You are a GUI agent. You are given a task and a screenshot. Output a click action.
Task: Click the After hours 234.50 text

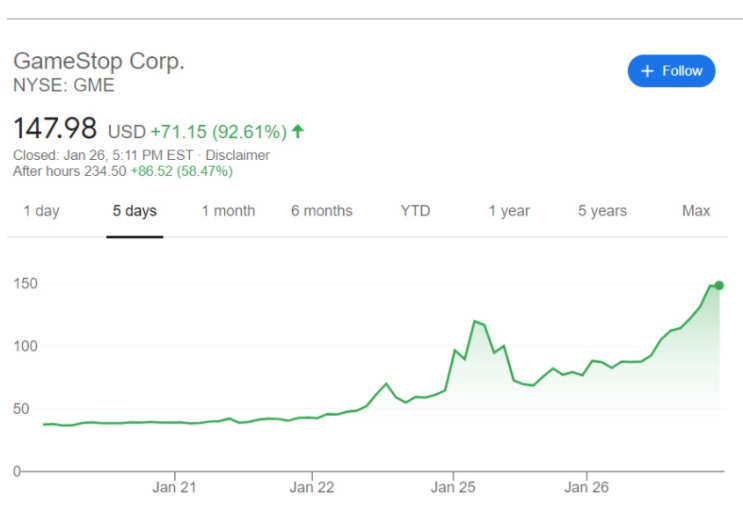[x=70, y=171]
